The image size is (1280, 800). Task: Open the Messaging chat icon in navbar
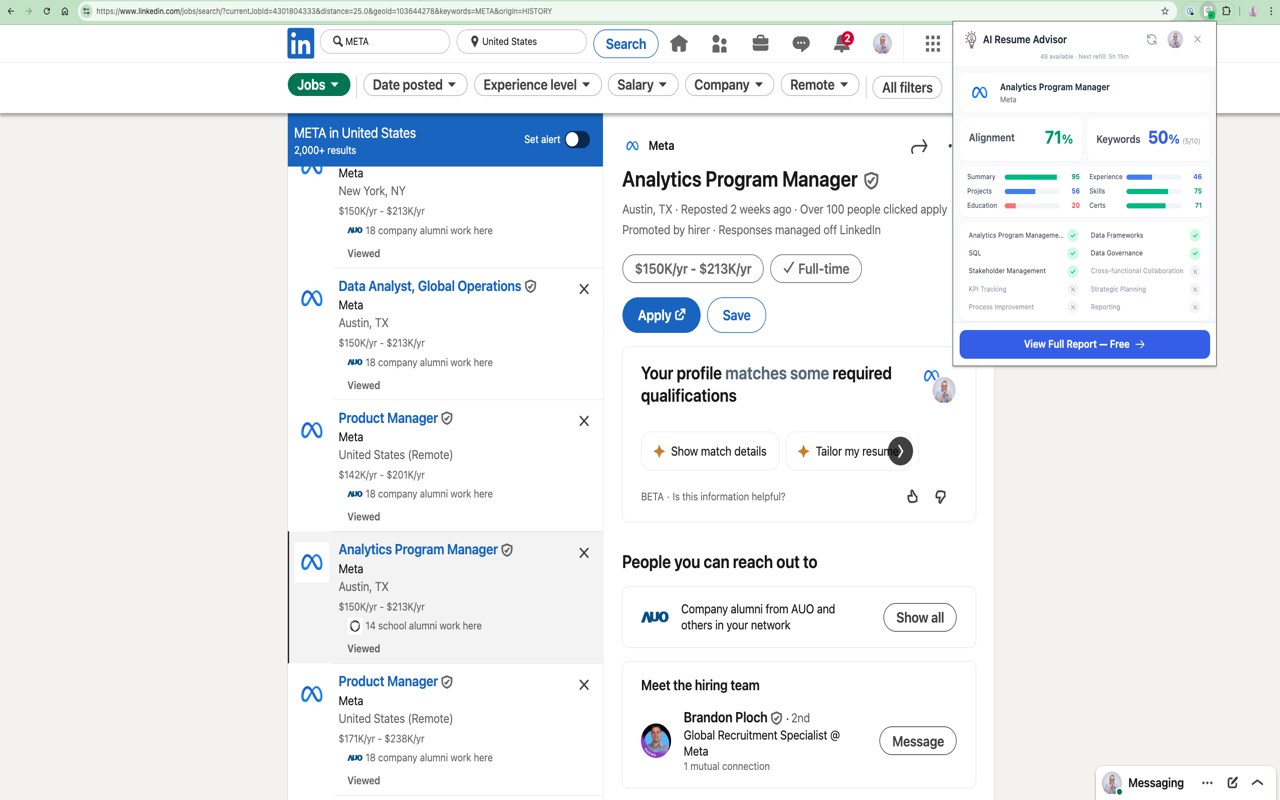coord(801,43)
